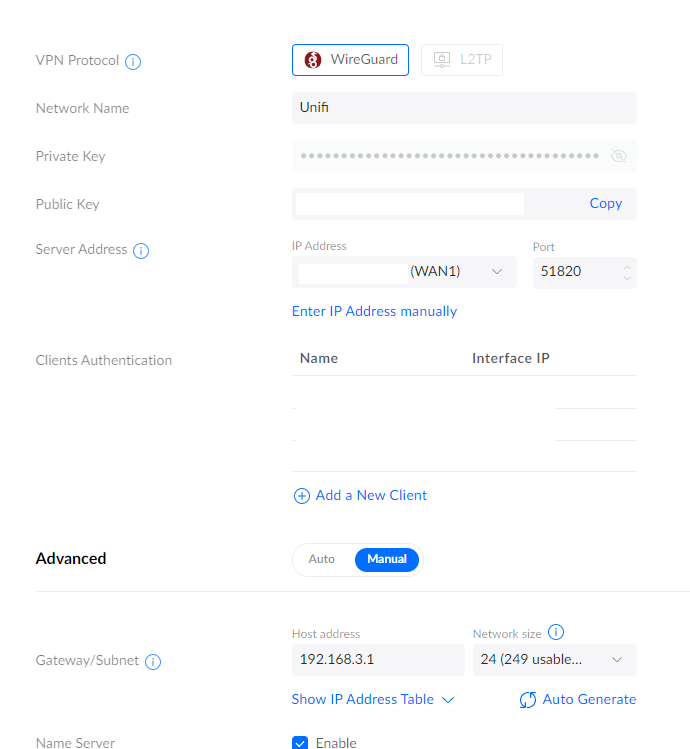Viewport: 690px width, 749px height.
Task: Select the Manual advanced mode
Action: (x=387, y=559)
